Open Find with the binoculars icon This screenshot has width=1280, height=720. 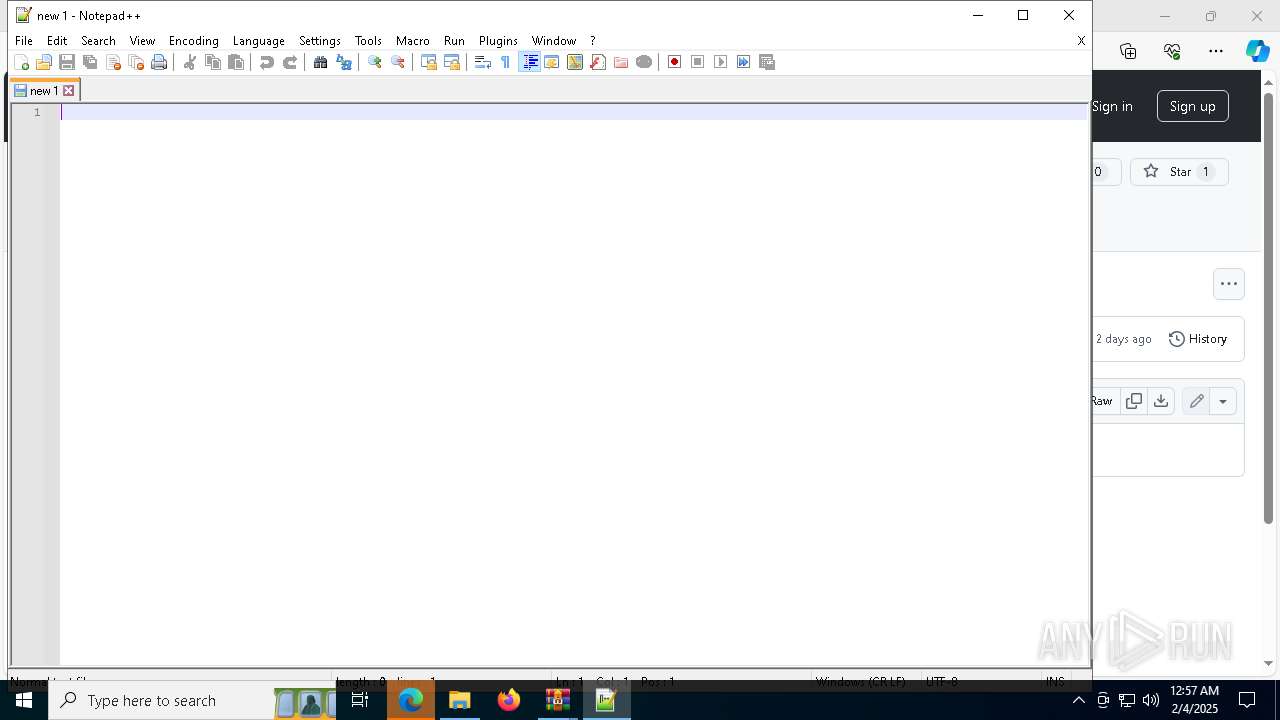(x=321, y=62)
